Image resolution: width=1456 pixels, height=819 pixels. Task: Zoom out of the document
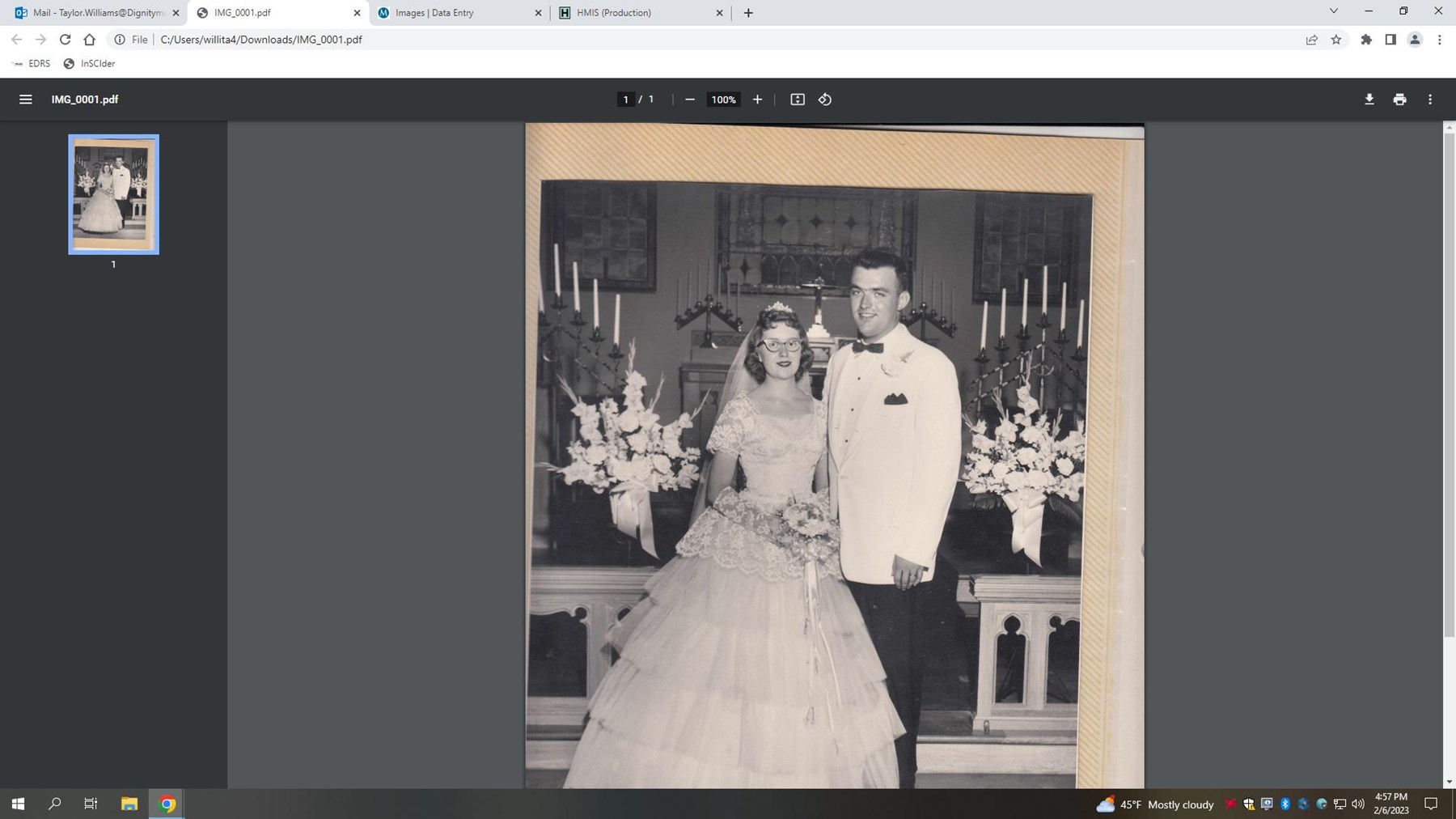[690, 99]
